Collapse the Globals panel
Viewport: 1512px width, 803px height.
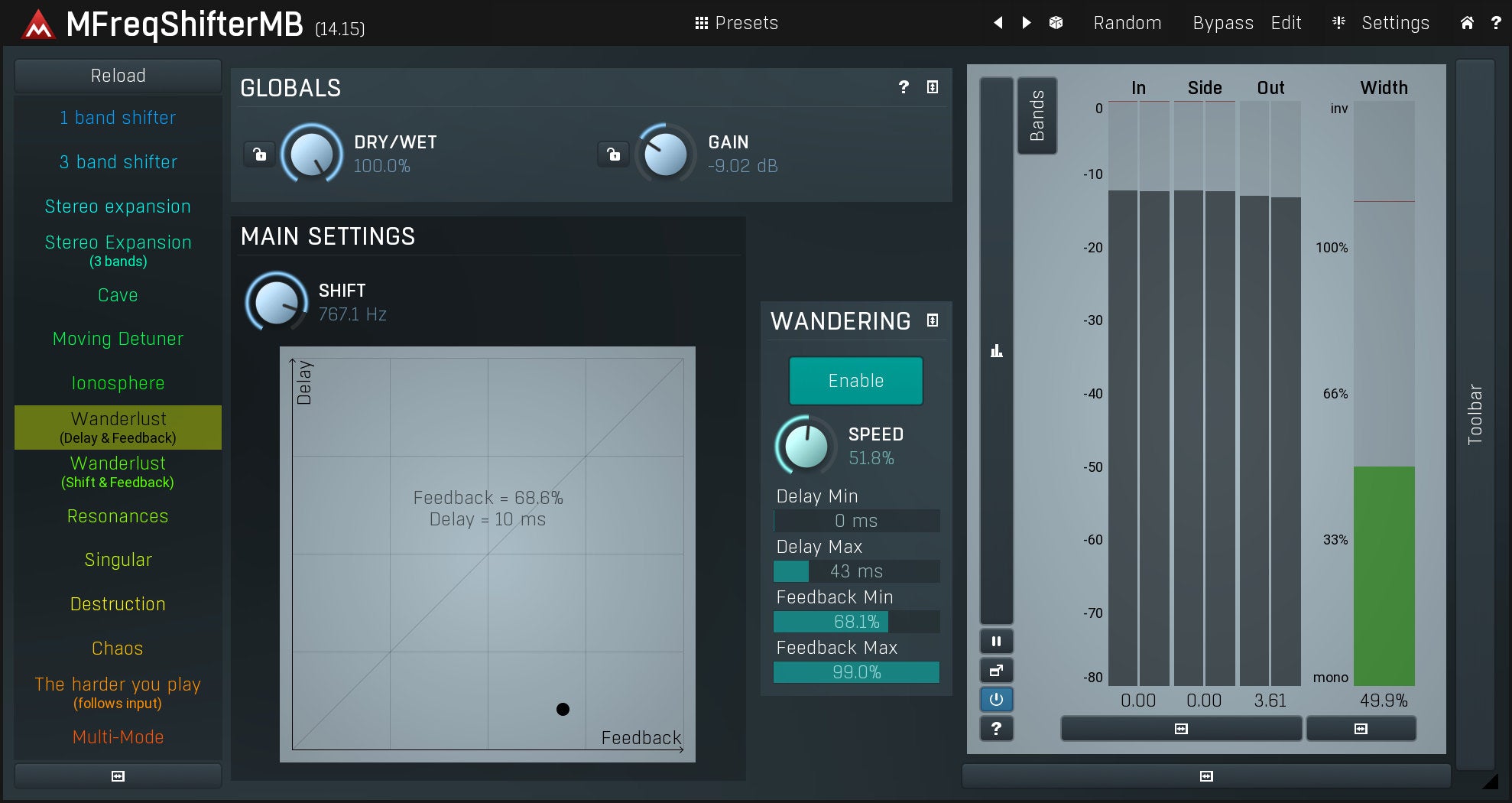(x=933, y=87)
